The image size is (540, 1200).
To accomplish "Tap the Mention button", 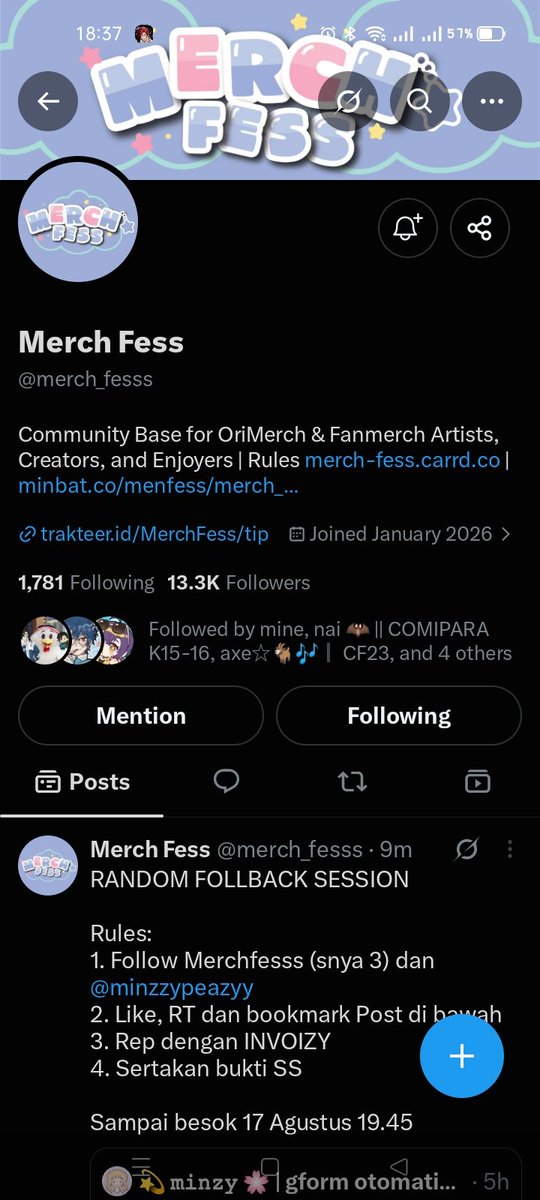I will (141, 716).
